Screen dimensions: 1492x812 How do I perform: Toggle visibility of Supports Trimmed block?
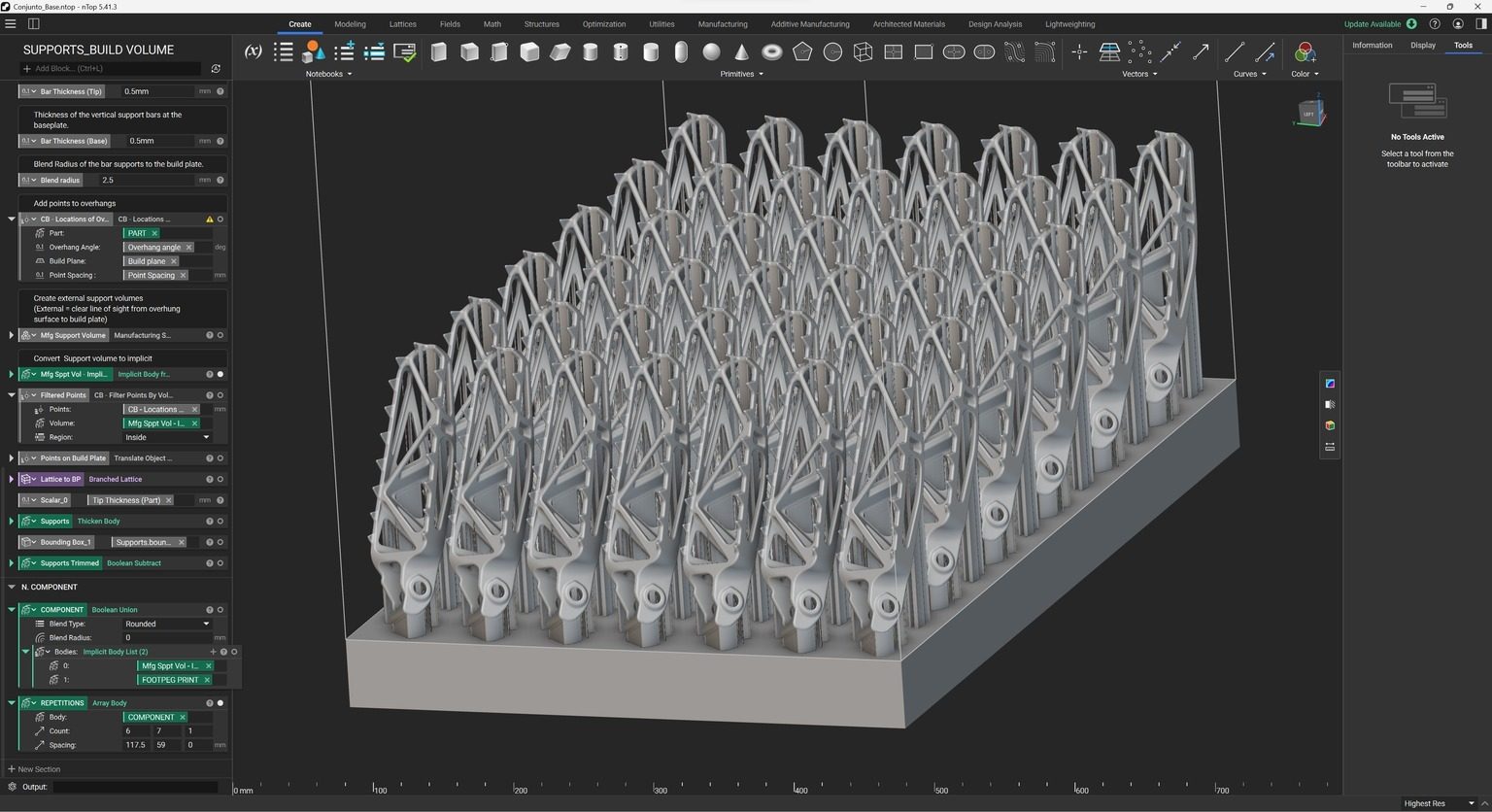pyautogui.click(x=220, y=563)
